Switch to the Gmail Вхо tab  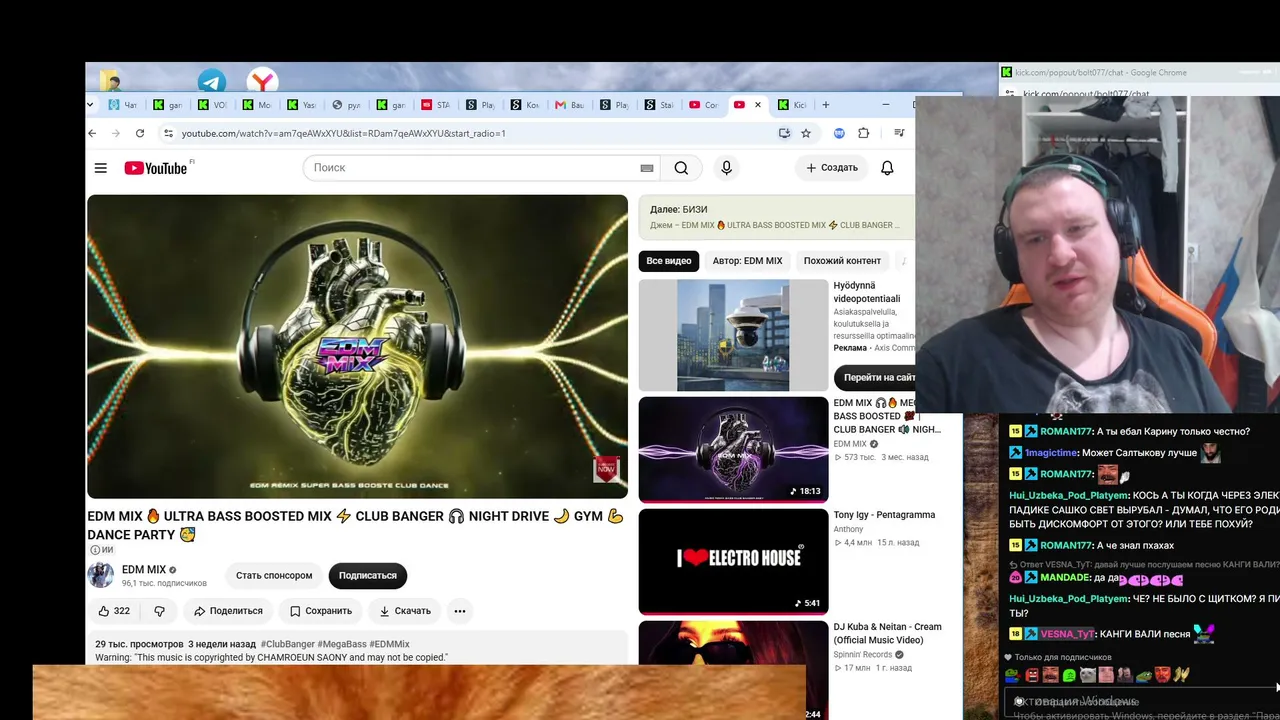point(568,105)
